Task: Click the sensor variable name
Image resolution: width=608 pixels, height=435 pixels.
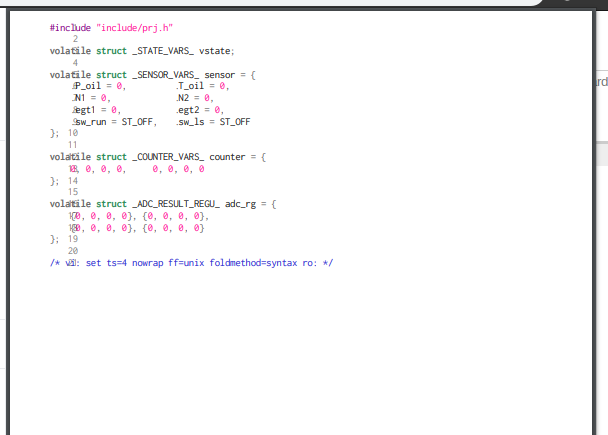Action: (219, 75)
